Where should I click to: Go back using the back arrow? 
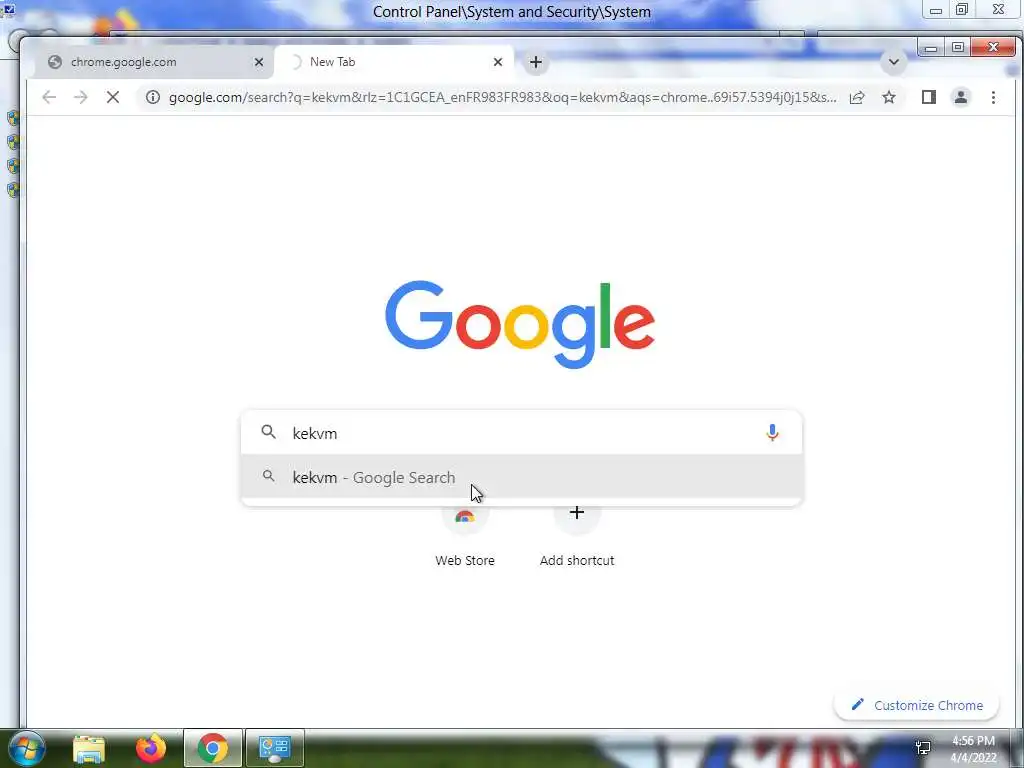pos(49,97)
